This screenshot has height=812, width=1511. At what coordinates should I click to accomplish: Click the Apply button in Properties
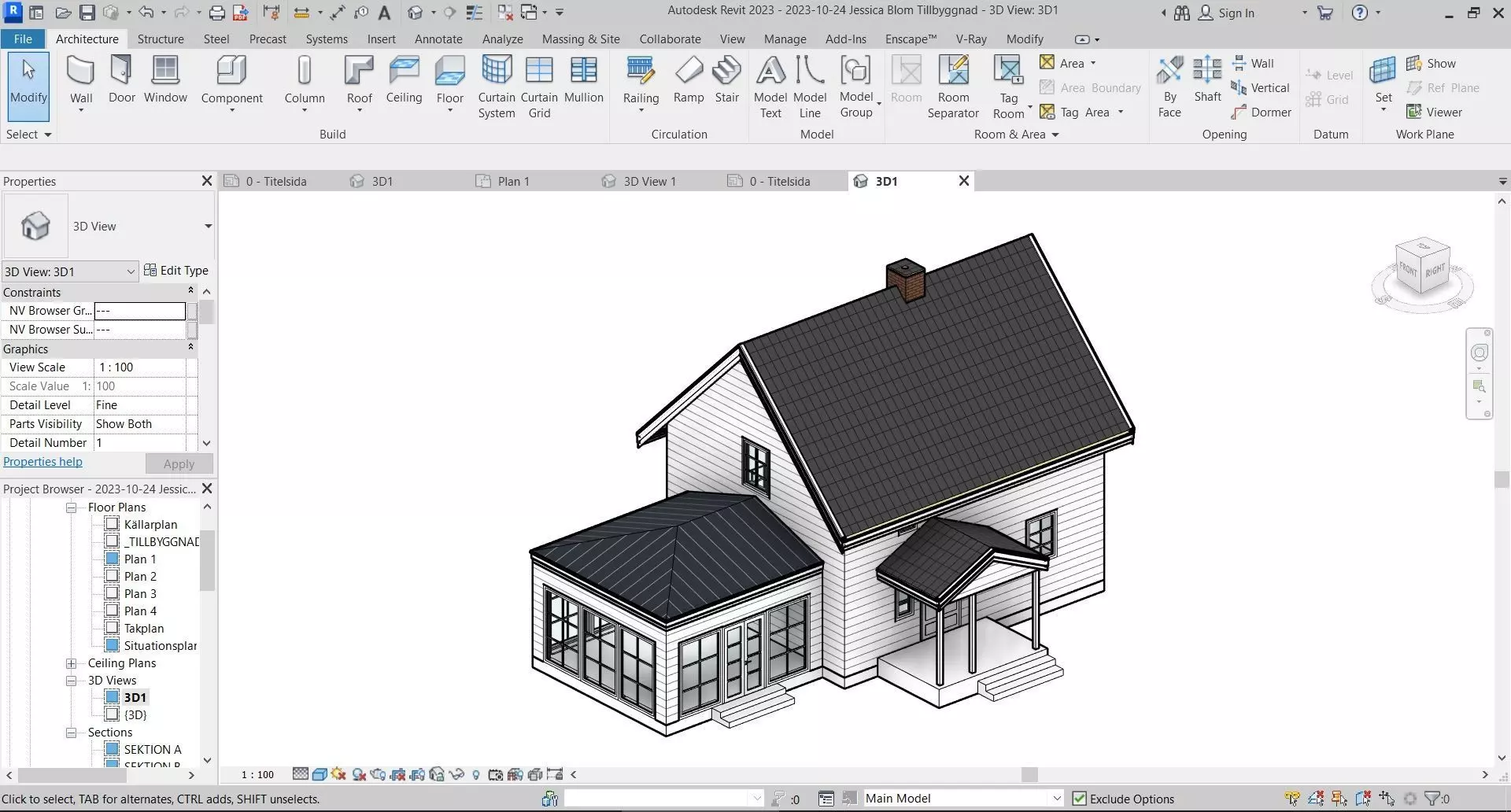179,463
